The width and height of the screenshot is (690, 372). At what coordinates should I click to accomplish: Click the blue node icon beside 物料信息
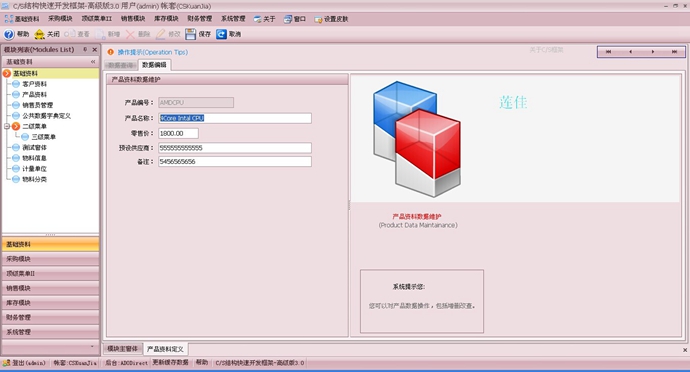[x=16, y=158]
